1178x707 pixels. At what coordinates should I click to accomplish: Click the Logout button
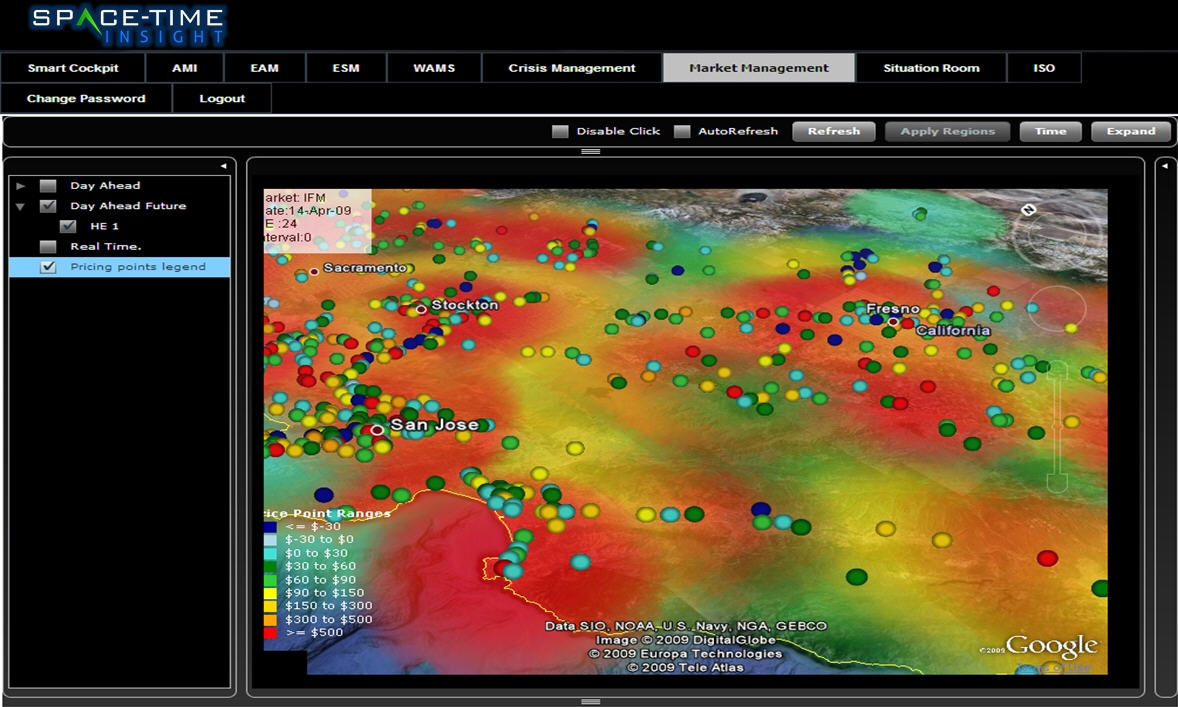coord(221,98)
